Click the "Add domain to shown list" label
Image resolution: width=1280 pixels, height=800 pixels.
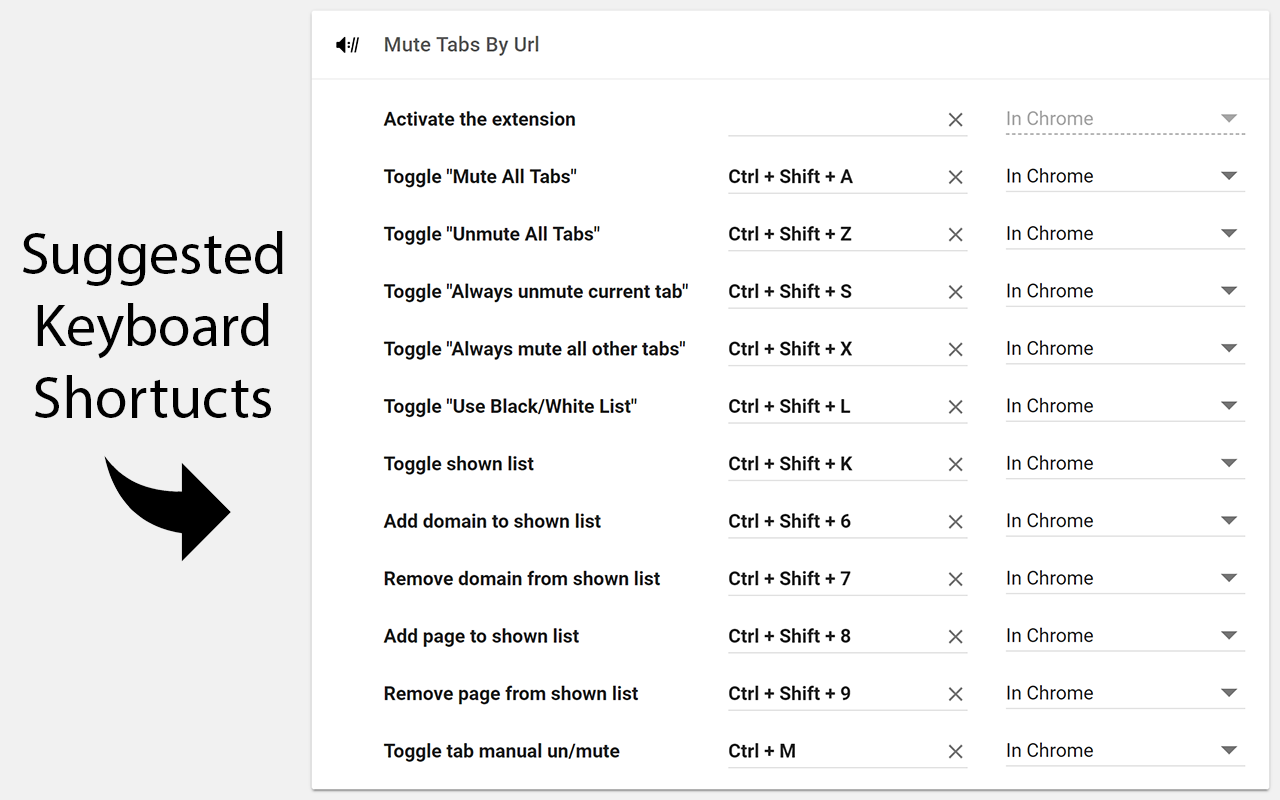click(x=493, y=521)
